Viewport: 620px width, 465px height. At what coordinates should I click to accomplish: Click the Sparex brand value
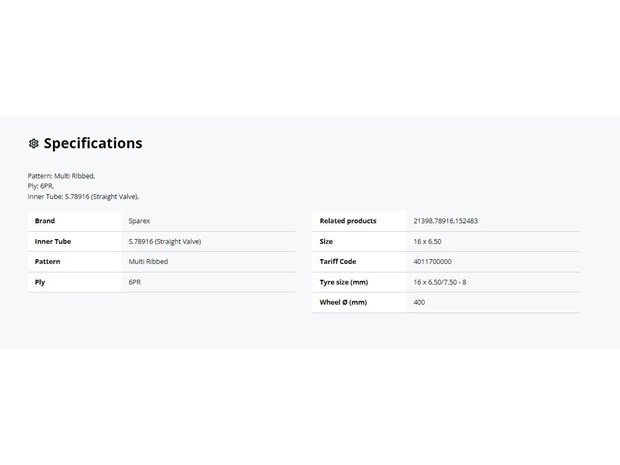[x=139, y=221]
